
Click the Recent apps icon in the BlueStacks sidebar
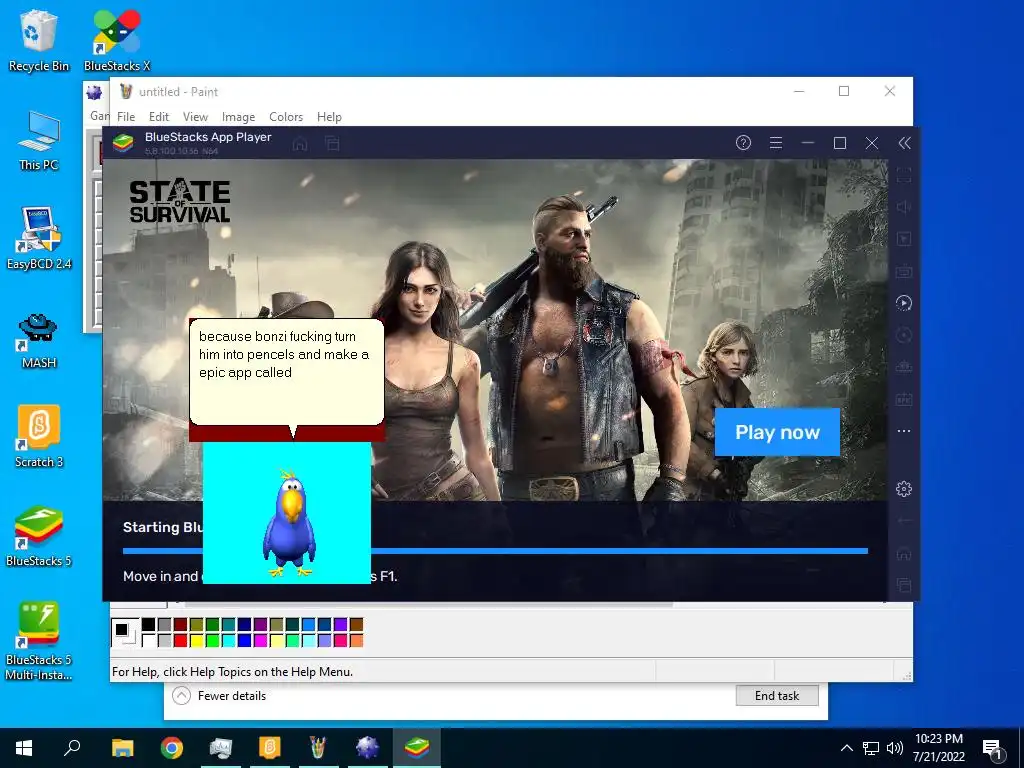[x=904, y=585]
